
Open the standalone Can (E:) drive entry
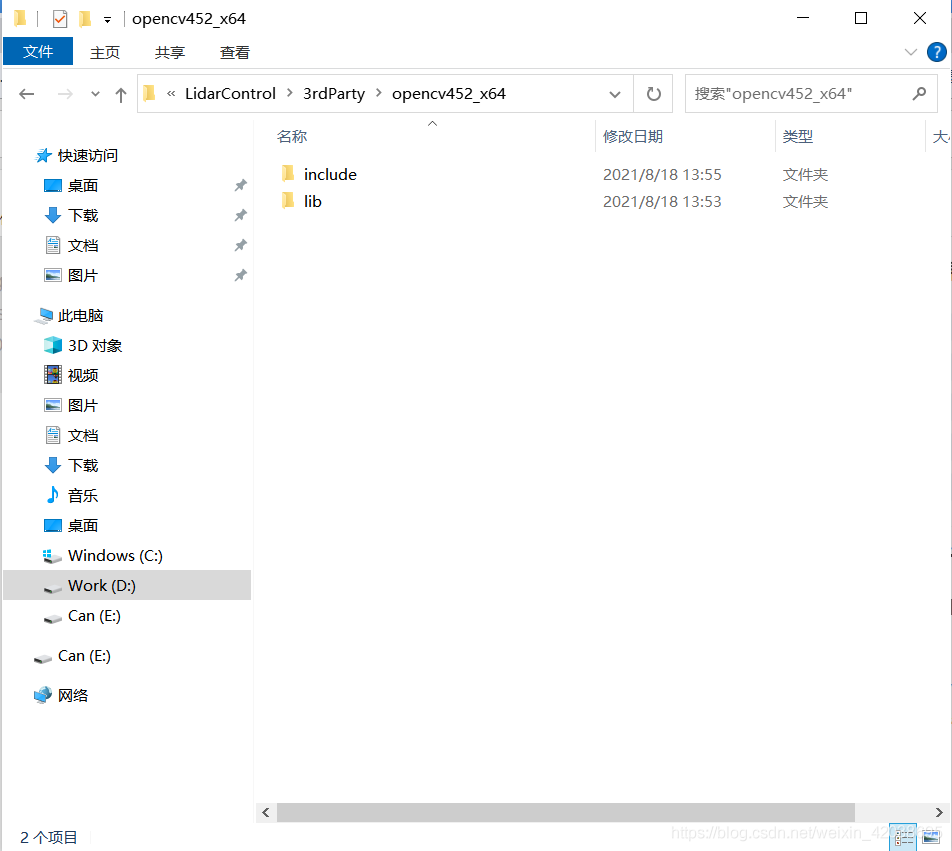(x=84, y=656)
